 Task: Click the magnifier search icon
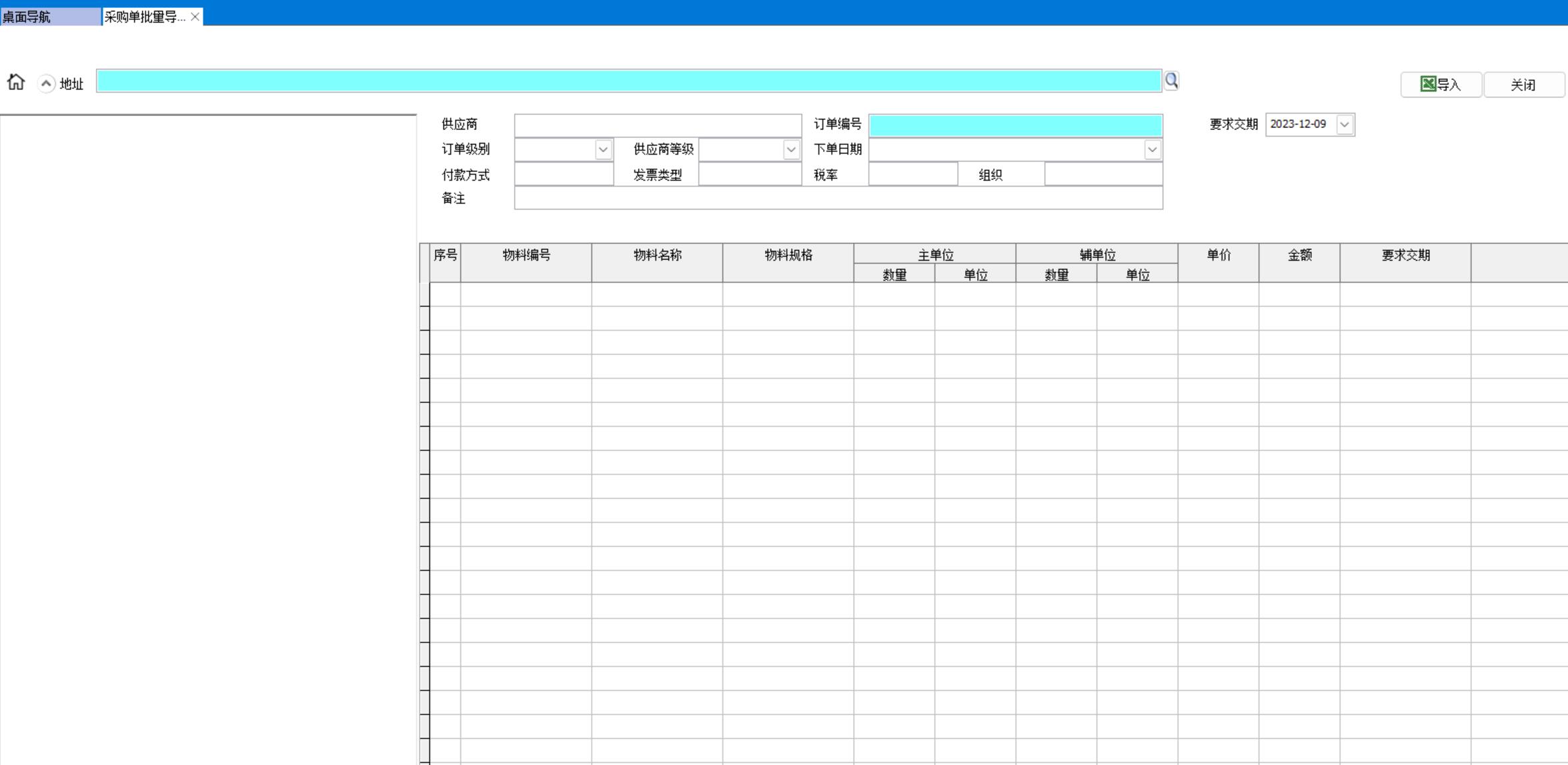(1171, 81)
